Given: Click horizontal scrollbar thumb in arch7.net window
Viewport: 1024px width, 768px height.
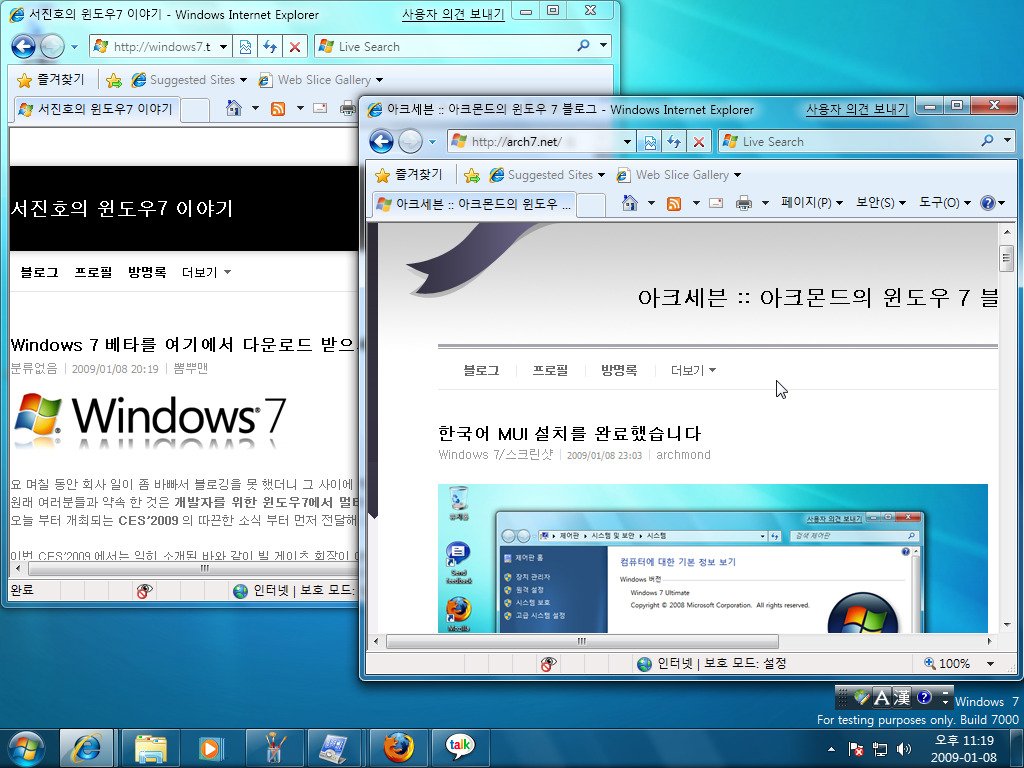Looking at the screenshot, I should (582, 641).
